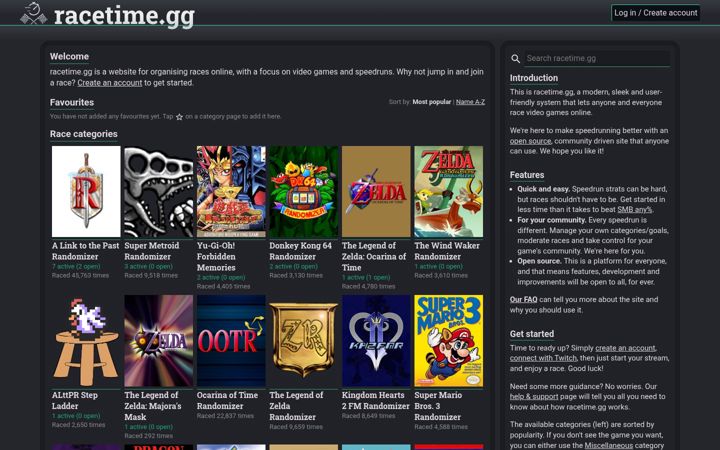Click 'ALttPR Step Ladder' title text
This screenshot has height=450, width=720.
(x=75, y=400)
